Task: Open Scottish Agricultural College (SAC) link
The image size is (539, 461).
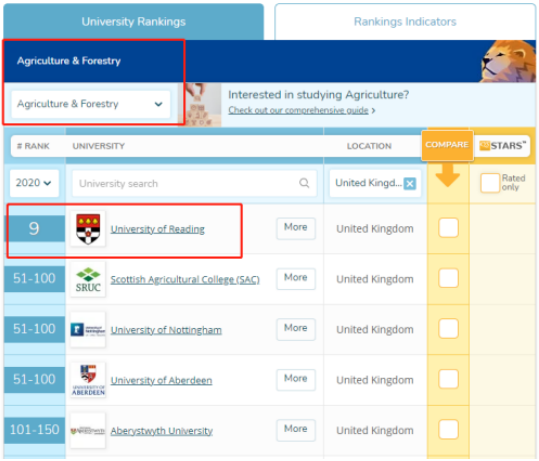Action: (x=185, y=279)
